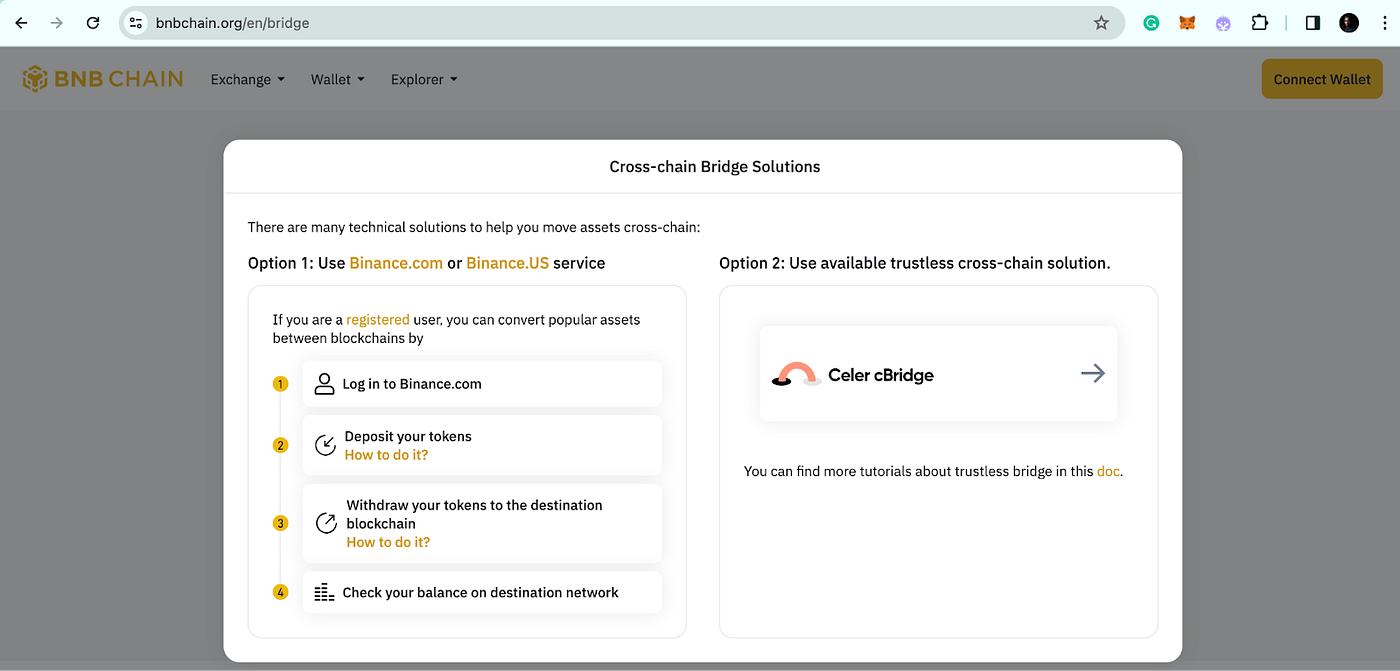Click the browser forward arrow
The height and width of the screenshot is (671, 1400).
click(57, 23)
